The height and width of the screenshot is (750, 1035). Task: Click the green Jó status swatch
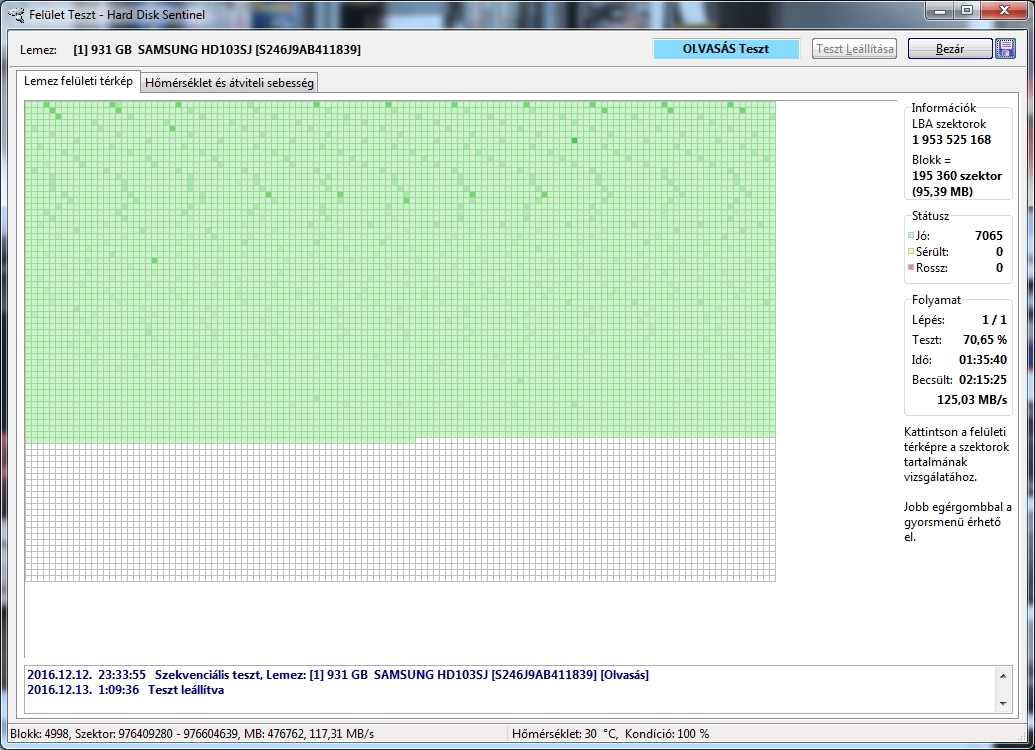click(x=911, y=235)
